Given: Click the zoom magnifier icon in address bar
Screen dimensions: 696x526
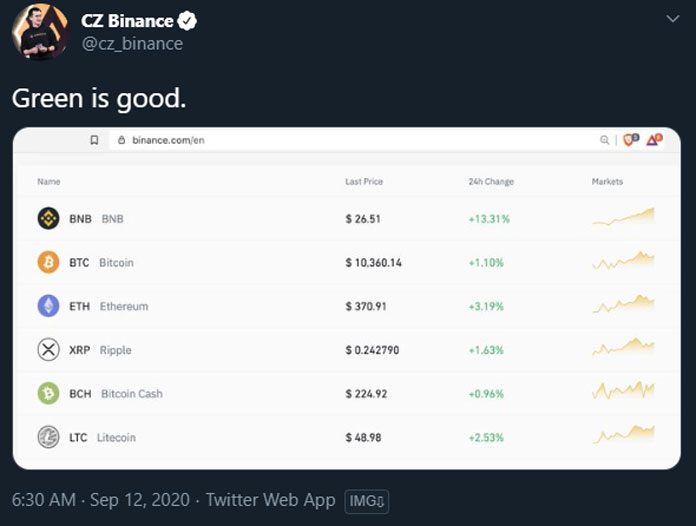Looking at the screenshot, I should 604,140.
